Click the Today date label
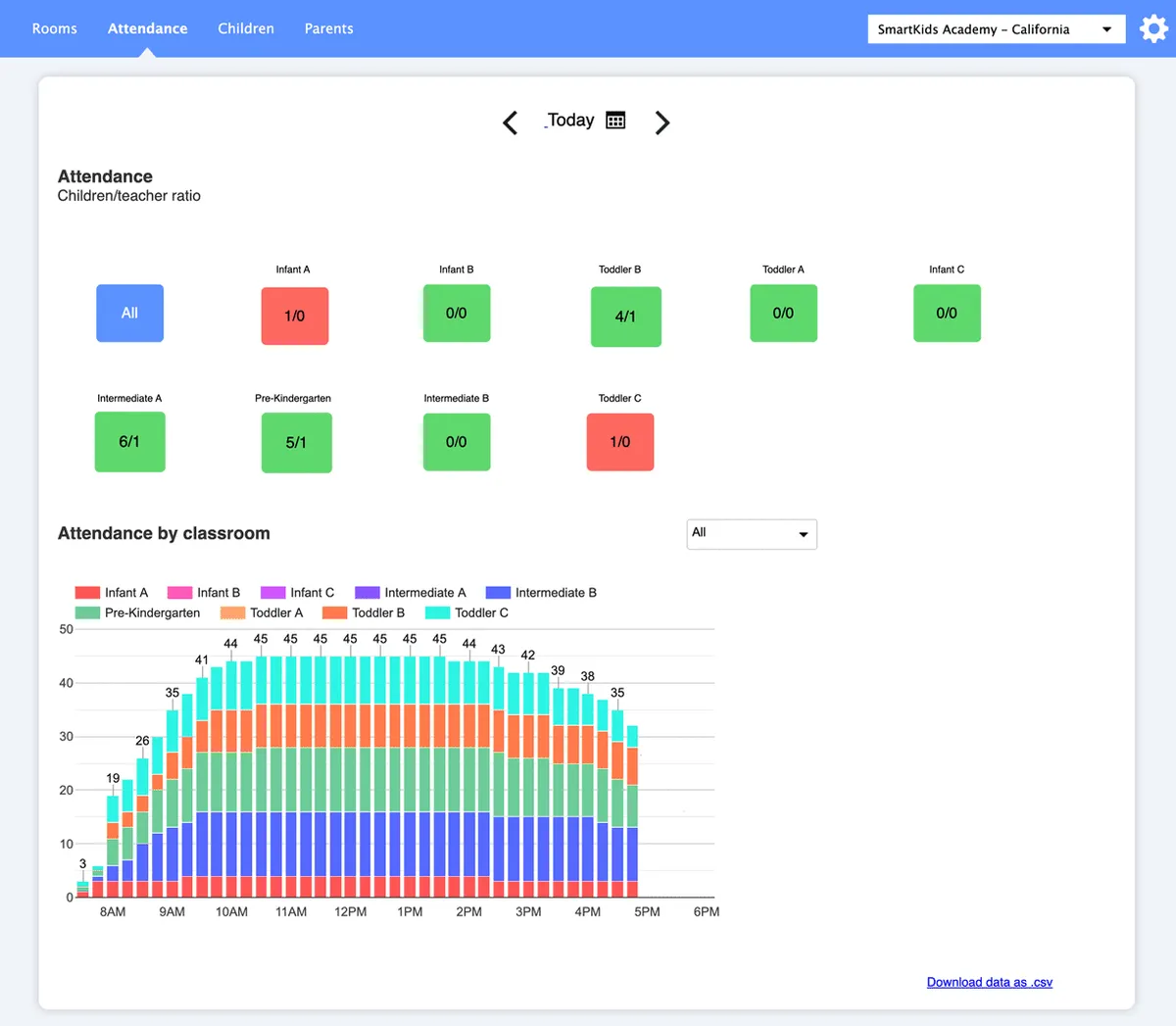This screenshot has height=1026, width=1176. [570, 121]
